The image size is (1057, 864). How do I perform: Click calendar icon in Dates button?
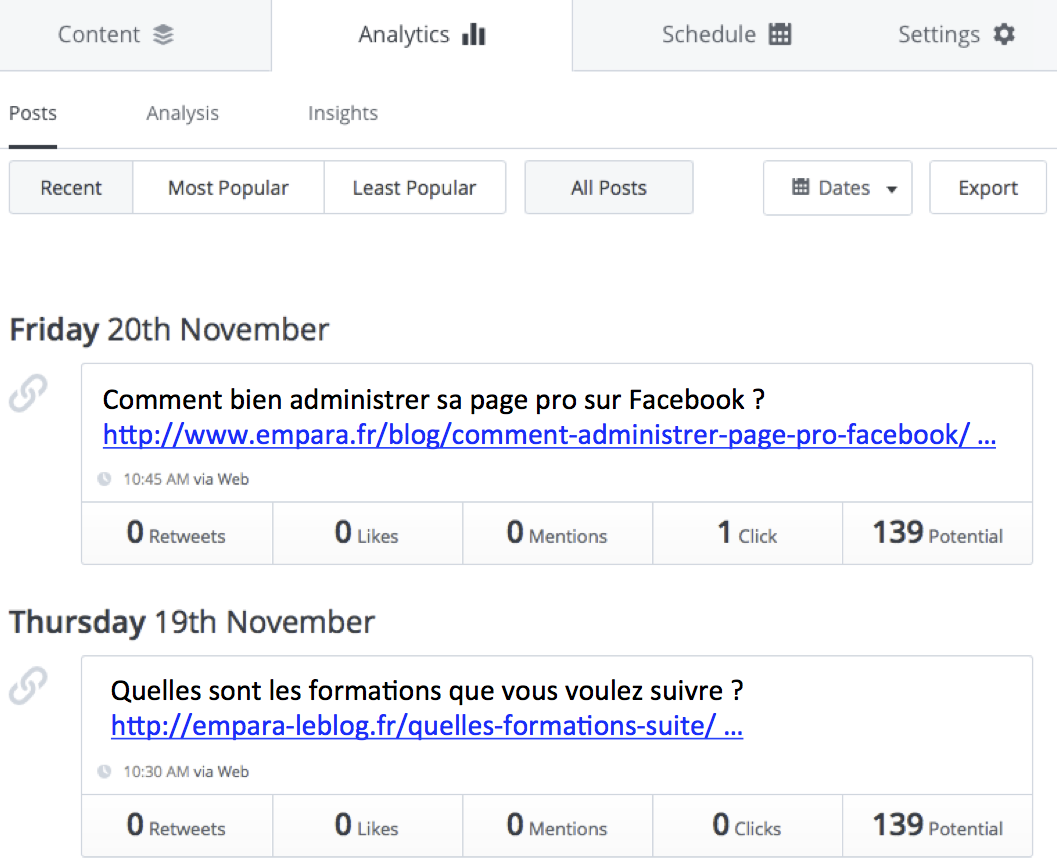[800, 187]
